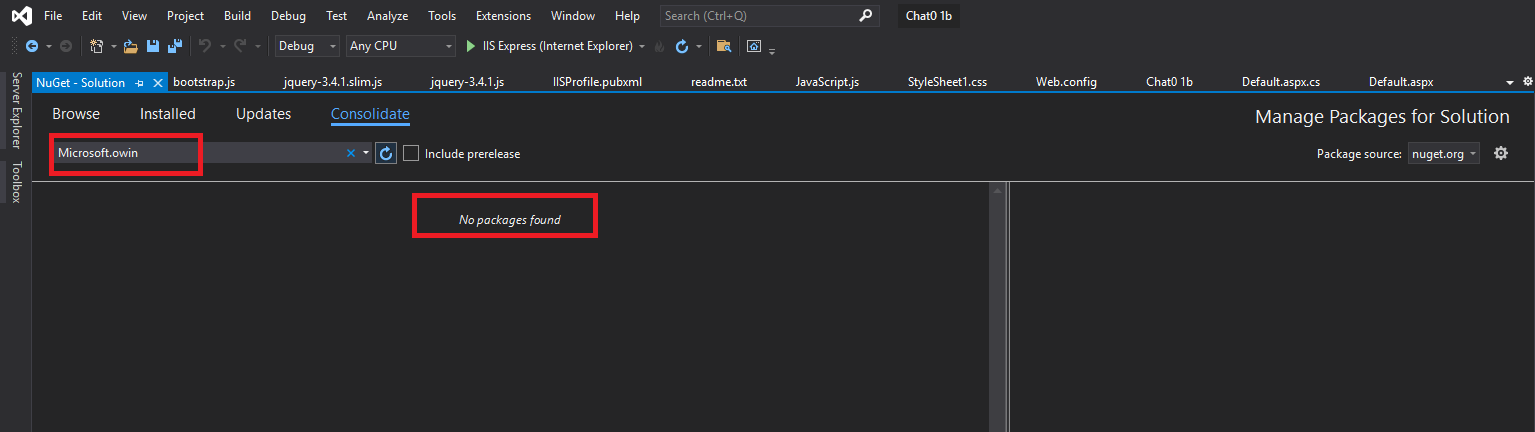Open the Any CPU platform dropdown

[401, 46]
